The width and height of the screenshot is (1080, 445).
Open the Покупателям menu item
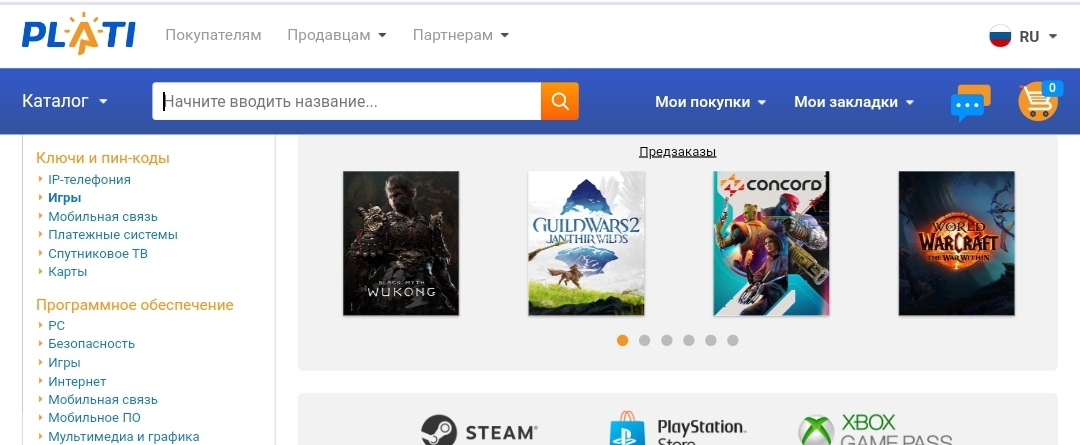point(214,35)
